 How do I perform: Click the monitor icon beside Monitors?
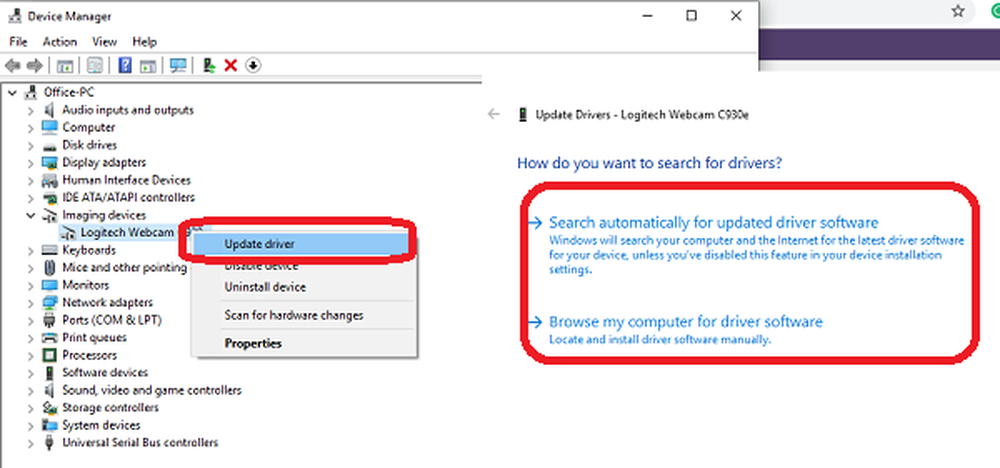coord(50,285)
